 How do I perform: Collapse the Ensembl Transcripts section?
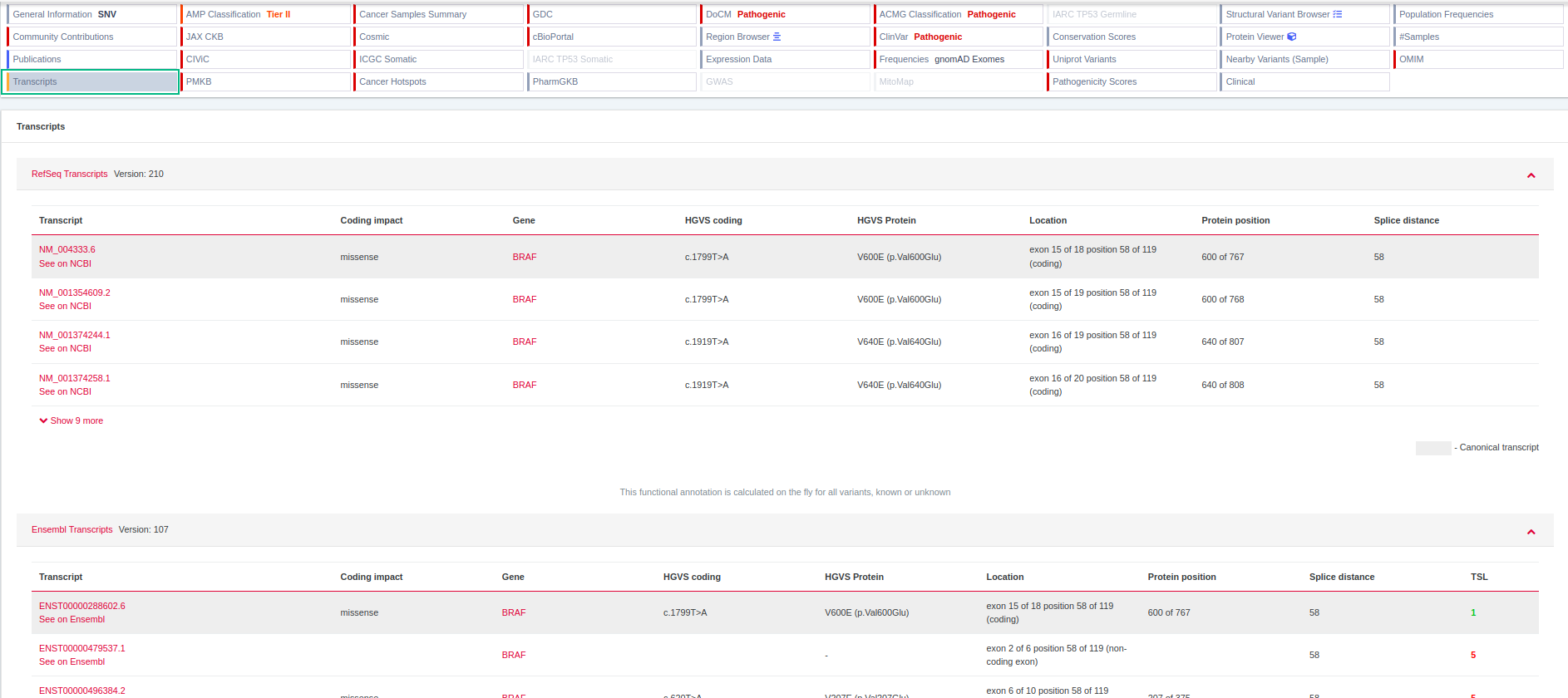1531,532
